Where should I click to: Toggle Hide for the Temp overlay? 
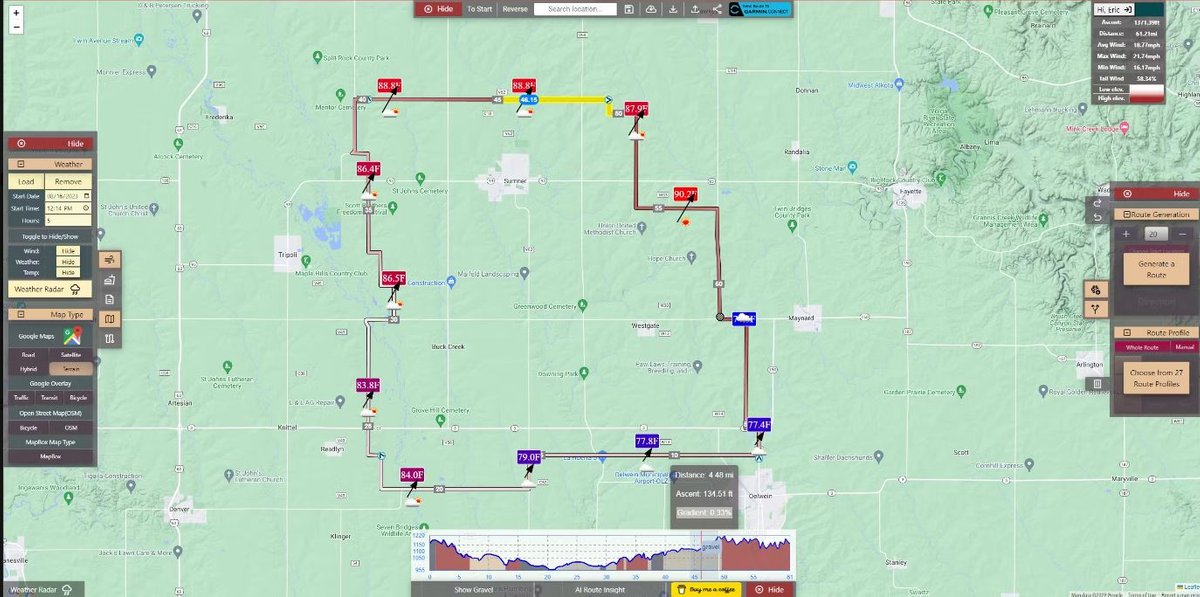(68, 273)
